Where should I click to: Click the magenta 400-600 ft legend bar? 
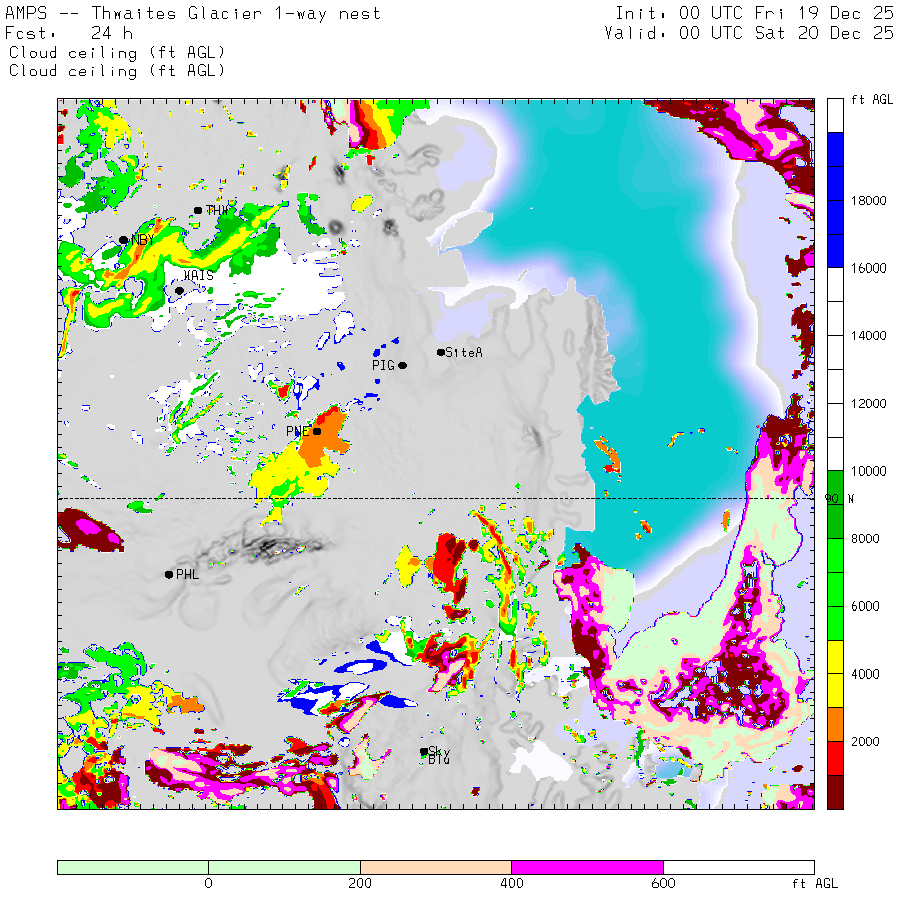(586, 867)
